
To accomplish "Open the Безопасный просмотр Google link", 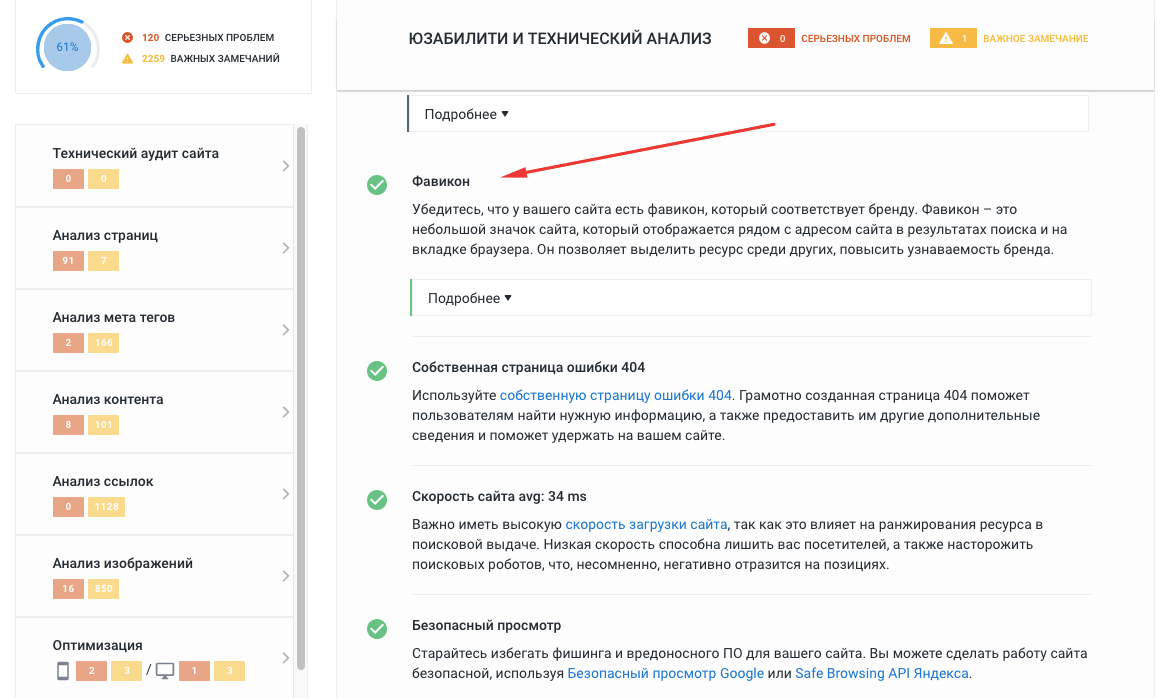I will click(665, 674).
